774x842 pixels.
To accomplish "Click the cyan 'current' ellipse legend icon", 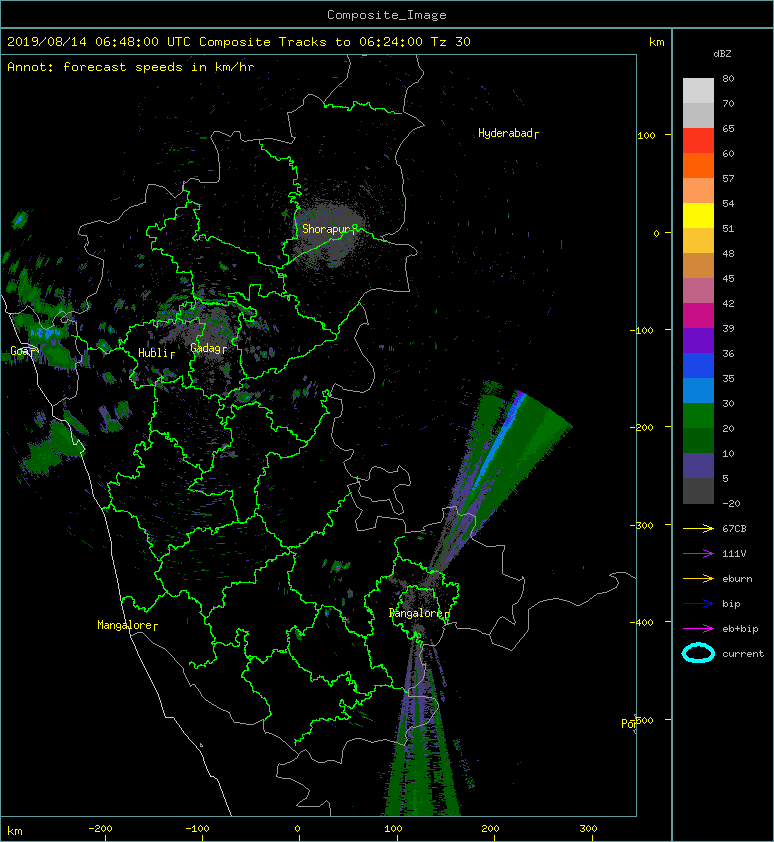I will [698, 654].
